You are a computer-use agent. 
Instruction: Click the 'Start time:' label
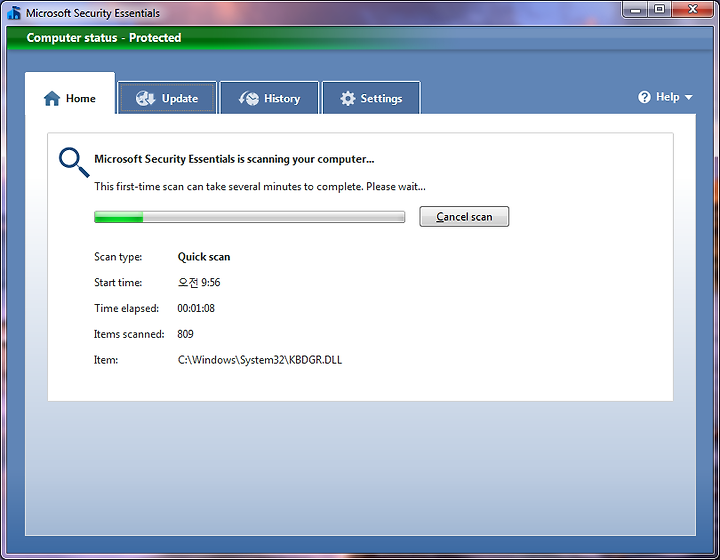[x=118, y=282]
